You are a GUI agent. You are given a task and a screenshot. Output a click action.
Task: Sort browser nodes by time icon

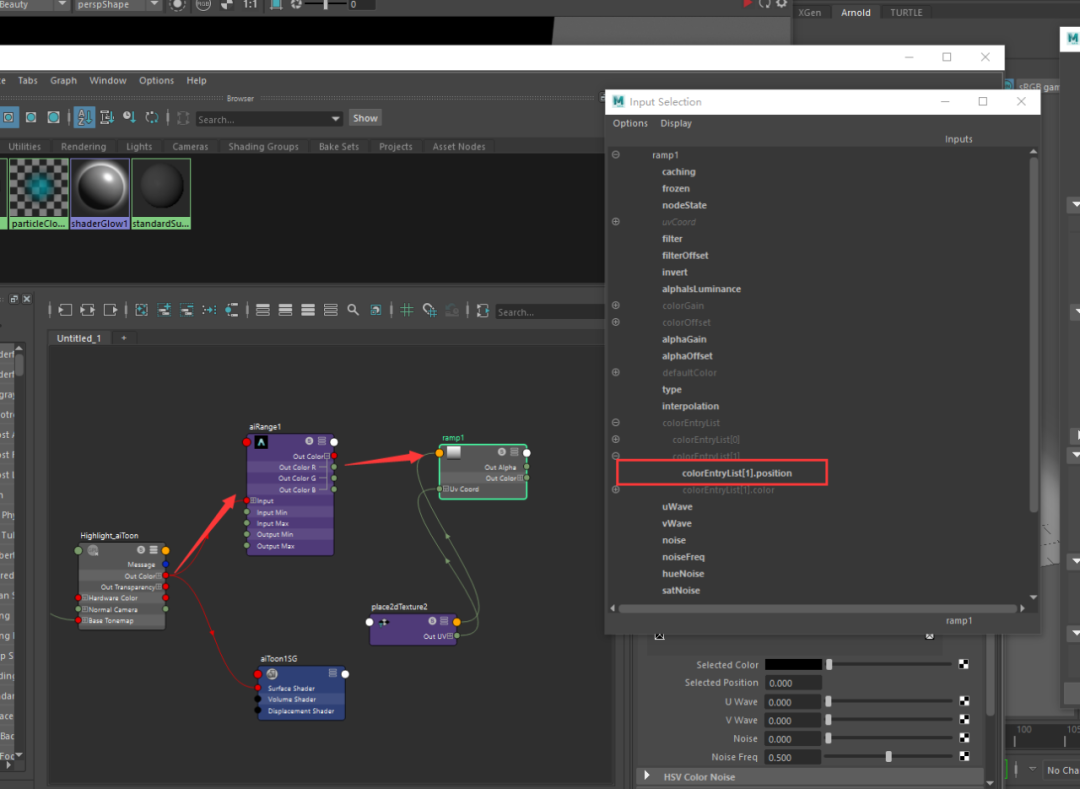click(129, 118)
